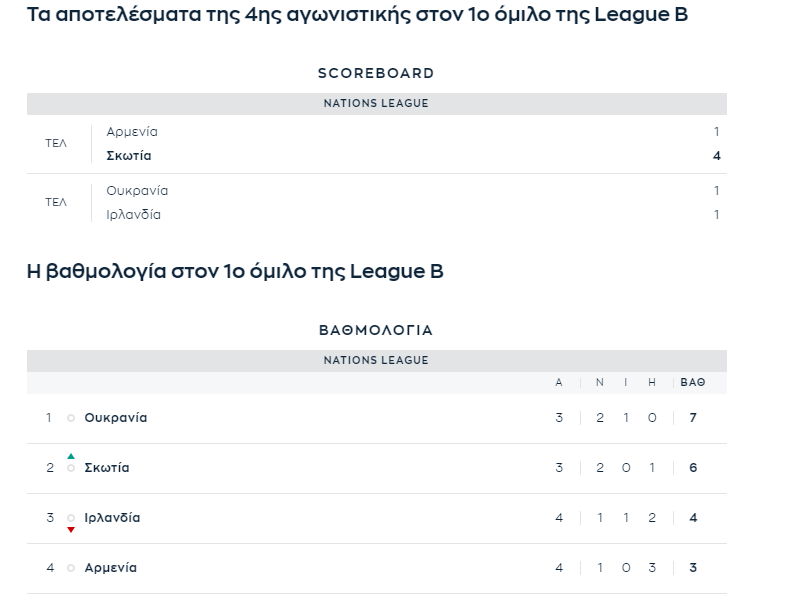Viewport: 806px width, 609px height.
Task: Click the green up arrow beside Σκωτία
Action: [71, 456]
